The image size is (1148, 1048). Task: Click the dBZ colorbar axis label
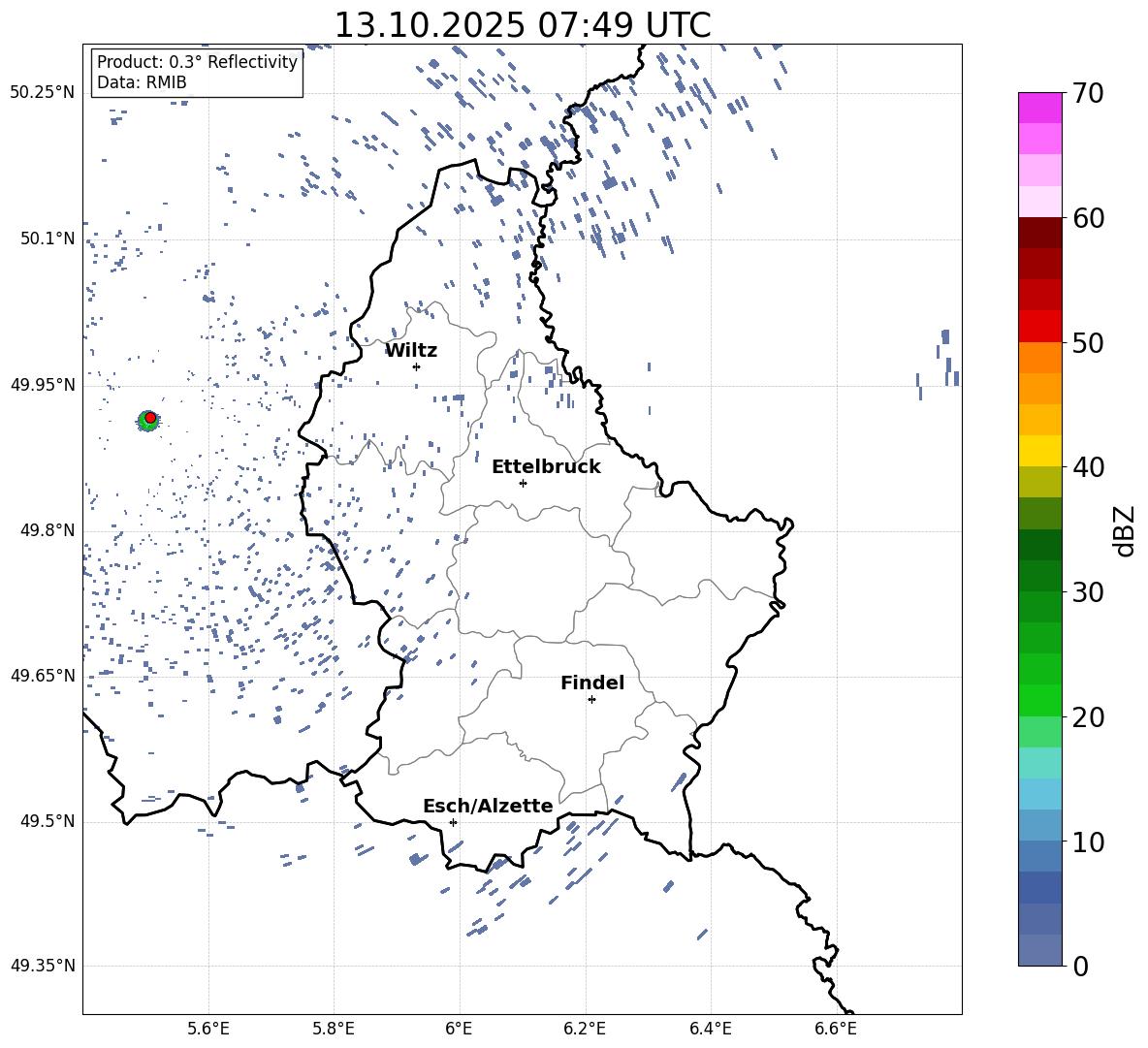1125,530
